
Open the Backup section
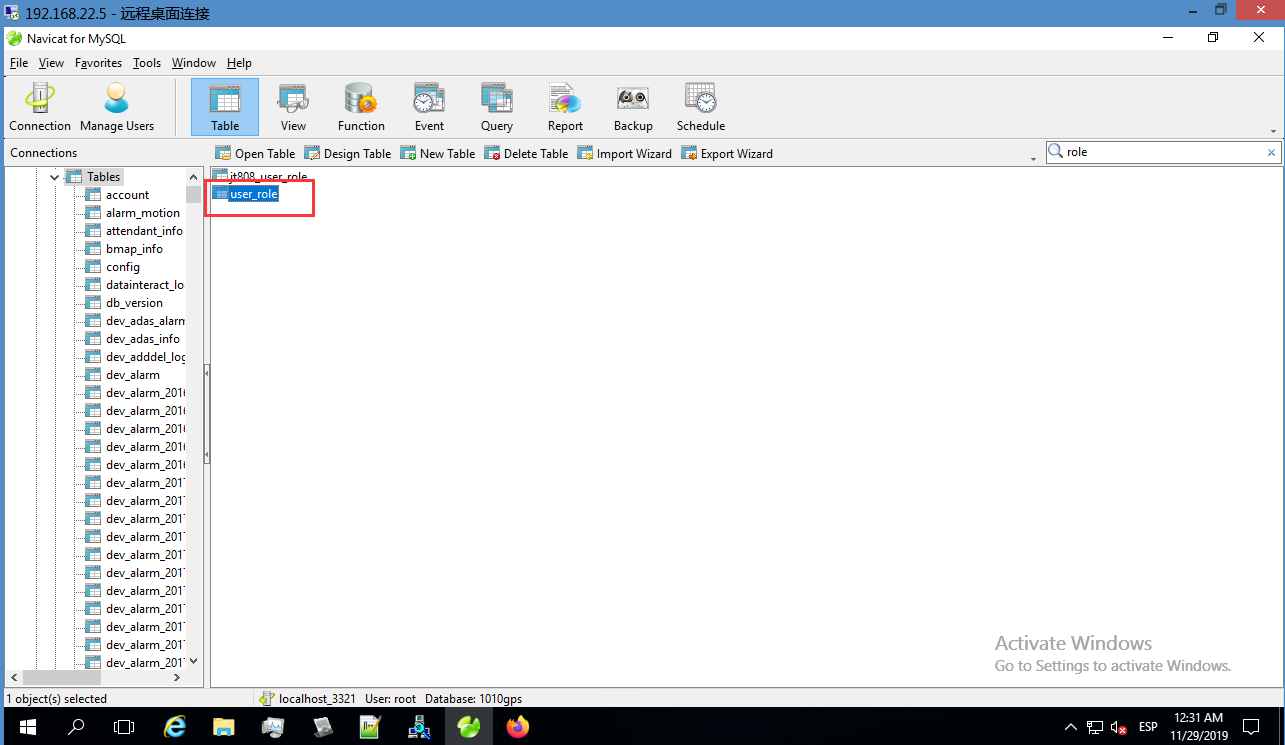coord(633,107)
